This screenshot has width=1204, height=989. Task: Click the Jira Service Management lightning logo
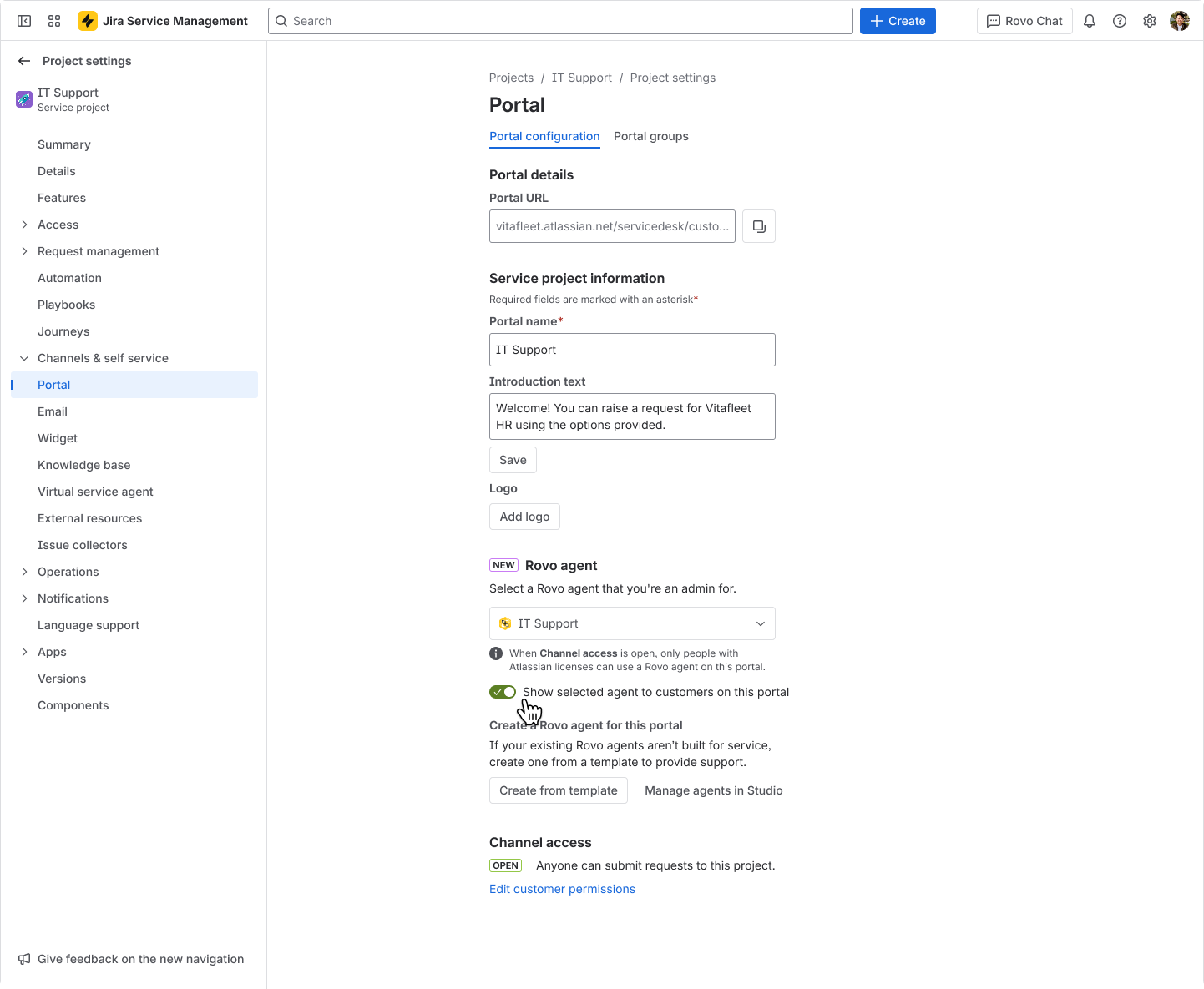(88, 21)
